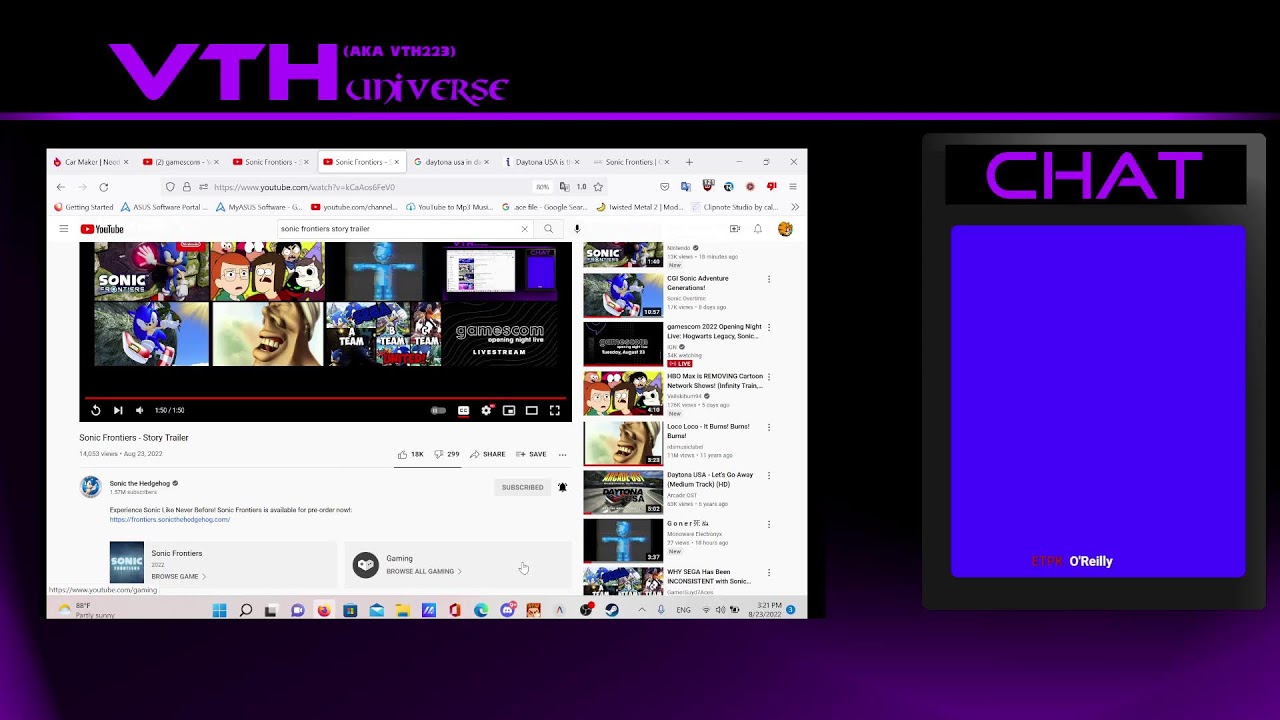Click the YouTube search magnifier button
This screenshot has width=1280, height=720.
click(x=548, y=229)
